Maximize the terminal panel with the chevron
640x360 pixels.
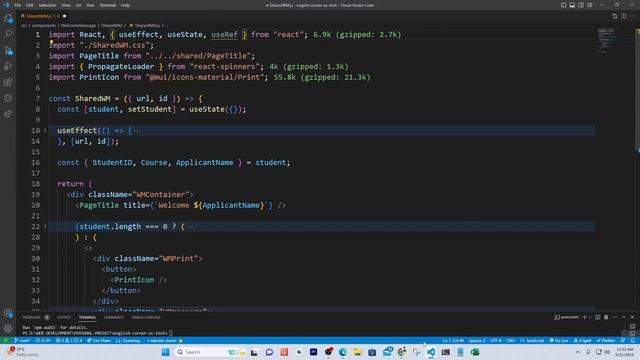coord(623,317)
